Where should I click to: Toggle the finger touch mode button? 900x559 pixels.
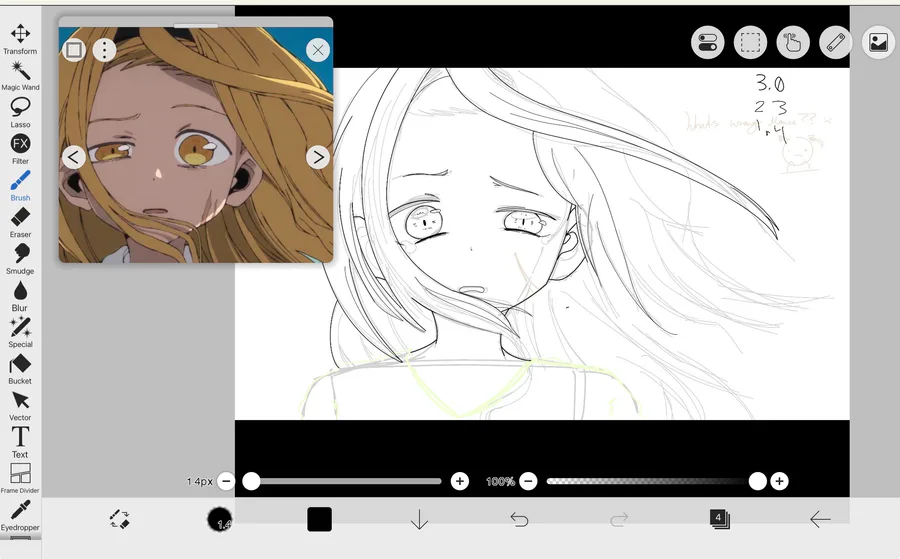click(x=793, y=42)
